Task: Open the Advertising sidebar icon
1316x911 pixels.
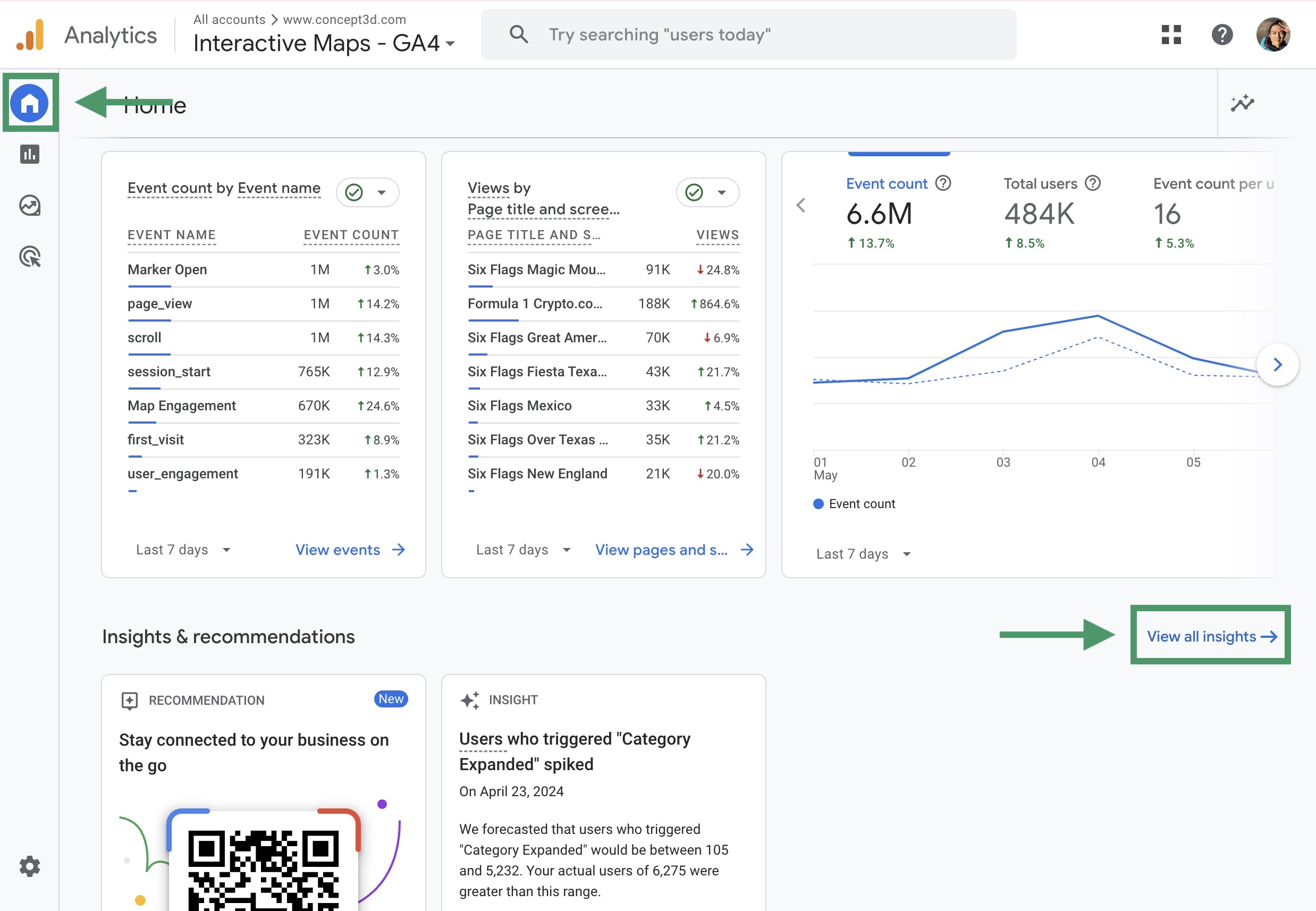Action: 30,257
